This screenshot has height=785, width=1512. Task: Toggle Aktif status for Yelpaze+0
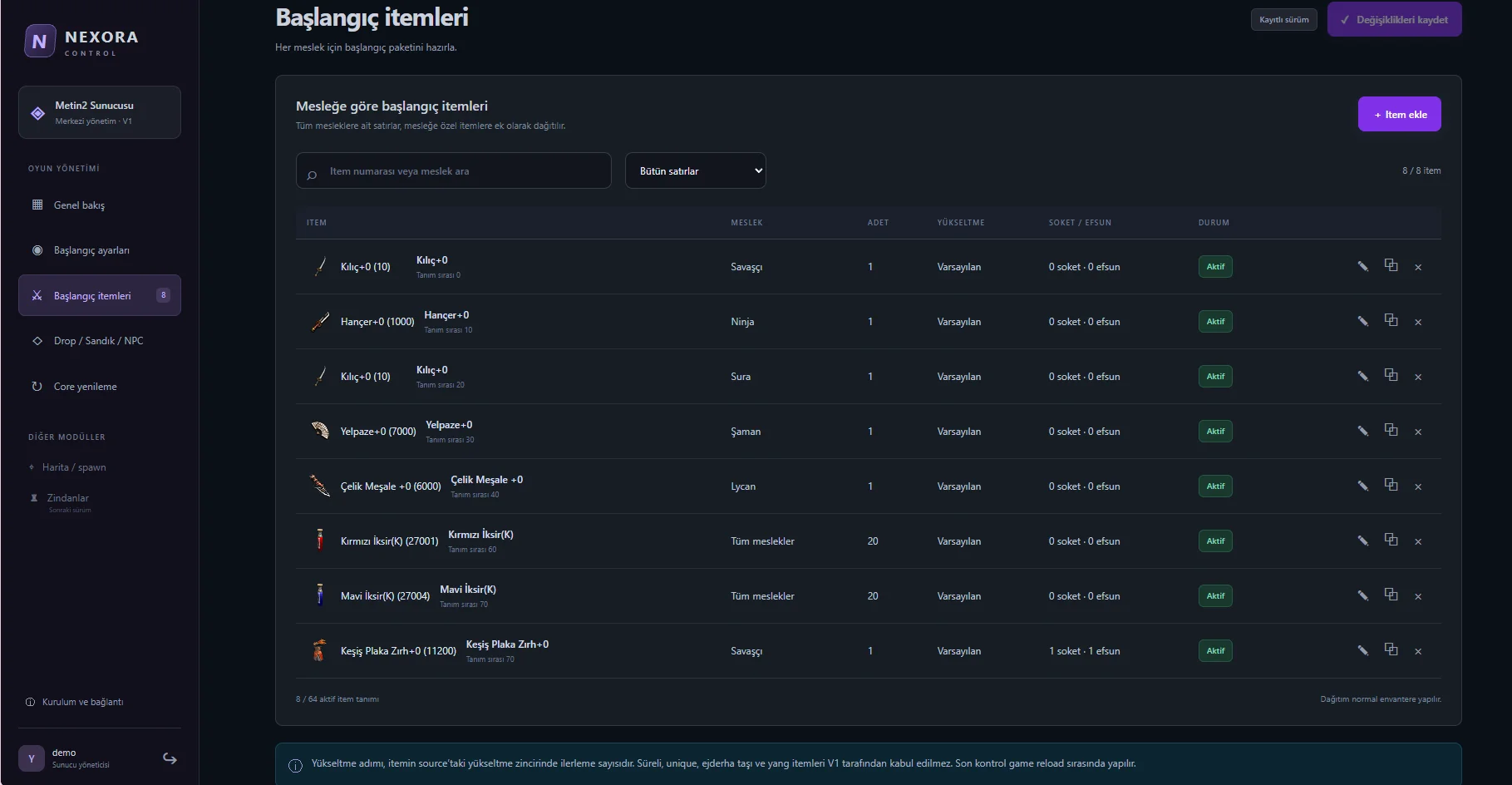pyautogui.click(x=1215, y=432)
